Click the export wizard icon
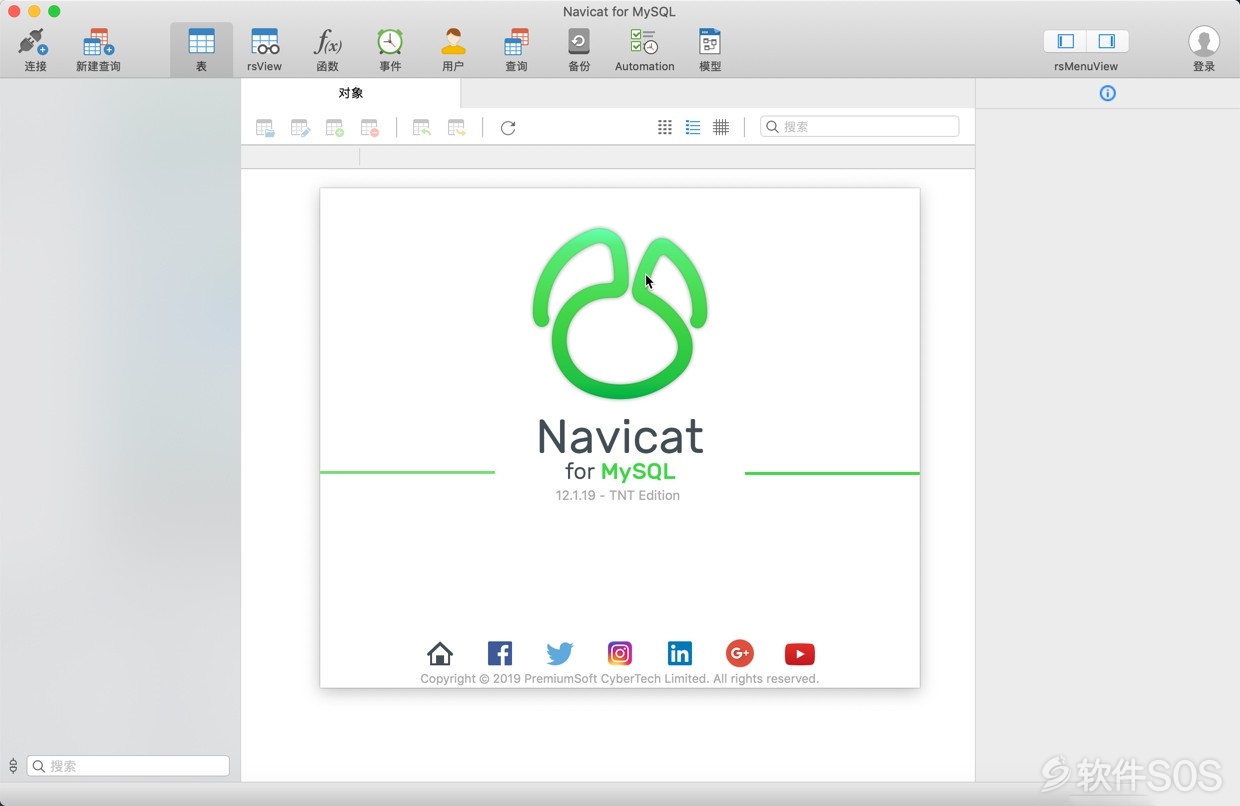Image resolution: width=1240 pixels, height=806 pixels. (x=457, y=128)
